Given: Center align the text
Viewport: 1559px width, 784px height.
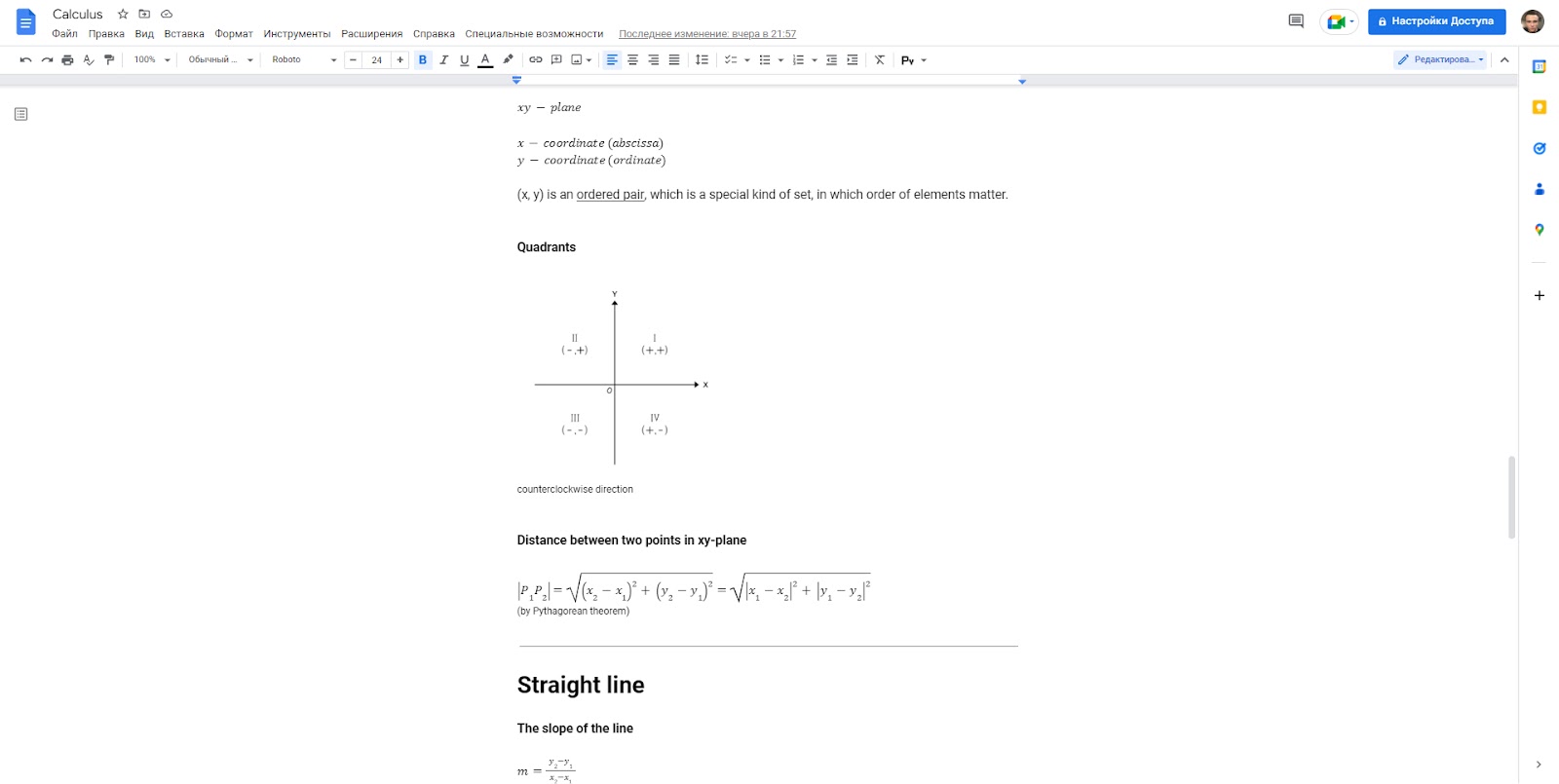Looking at the screenshot, I should pyautogui.click(x=632, y=60).
